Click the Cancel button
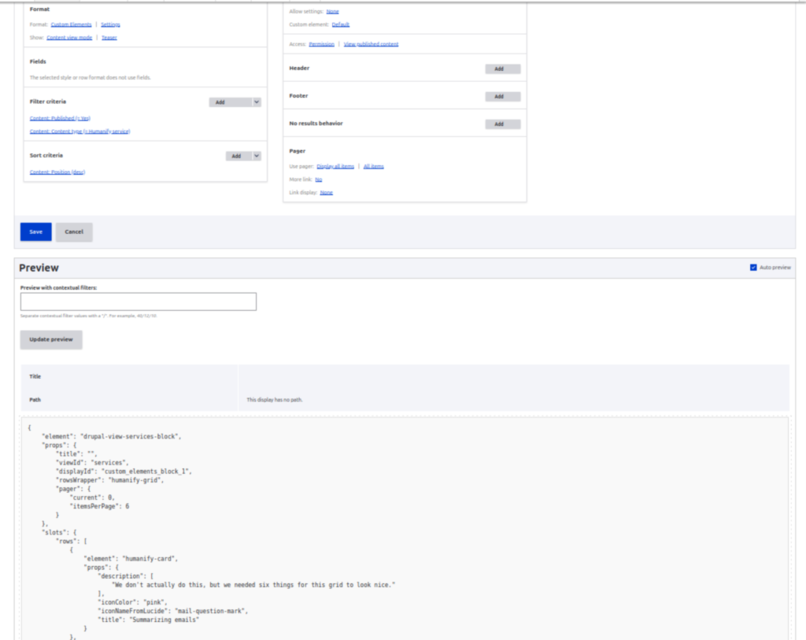Screen dimensions: 806x640 [x=74, y=231]
